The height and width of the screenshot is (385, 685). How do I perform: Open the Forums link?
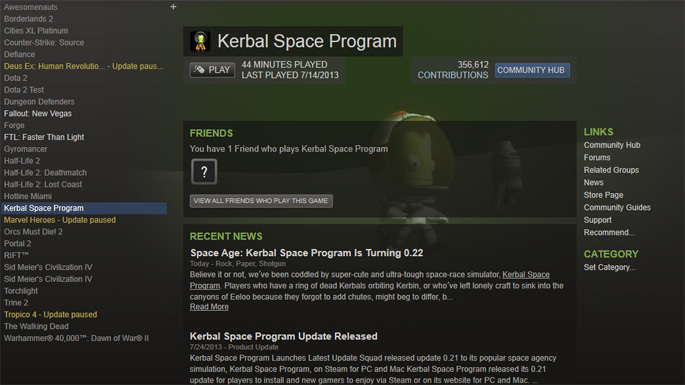tap(597, 157)
